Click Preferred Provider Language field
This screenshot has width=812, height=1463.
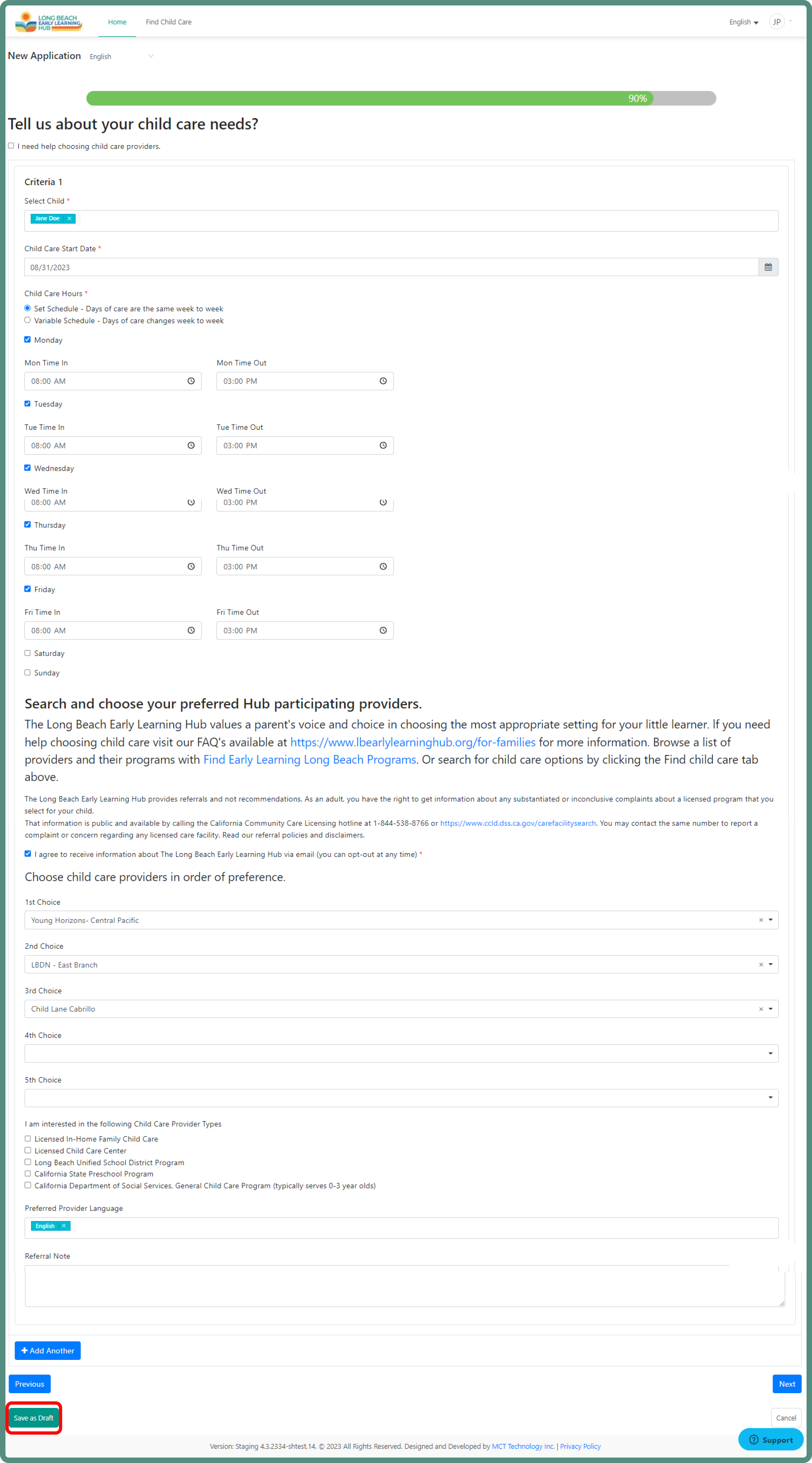tap(401, 1228)
